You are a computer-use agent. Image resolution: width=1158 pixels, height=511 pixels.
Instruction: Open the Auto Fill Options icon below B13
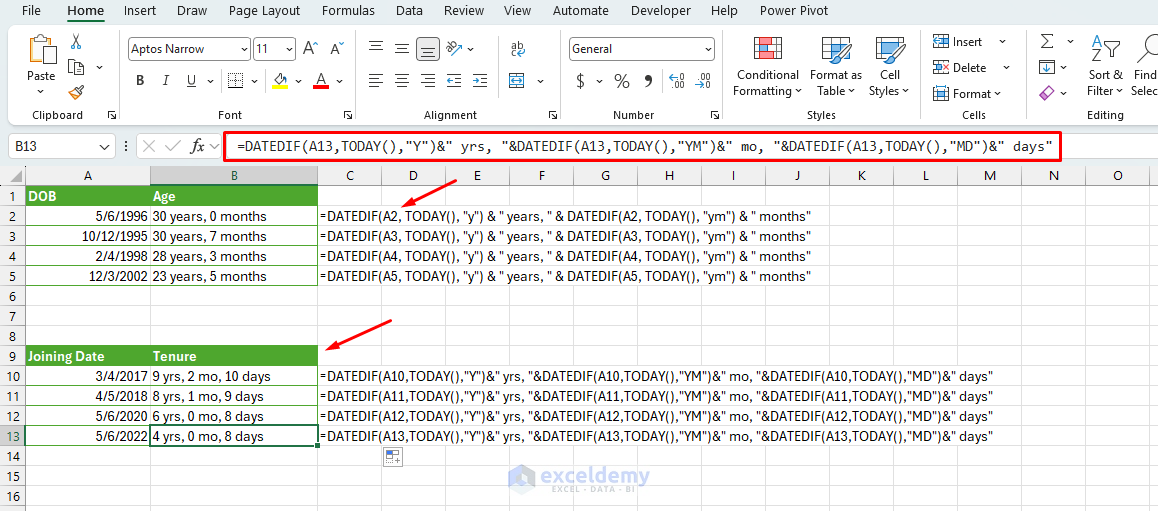pyautogui.click(x=391, y=457)
